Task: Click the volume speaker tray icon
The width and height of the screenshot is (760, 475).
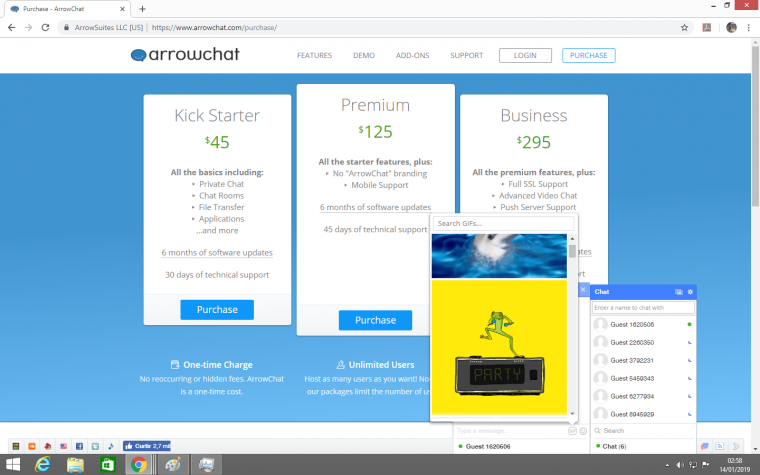Action: [x=680, y=465]
